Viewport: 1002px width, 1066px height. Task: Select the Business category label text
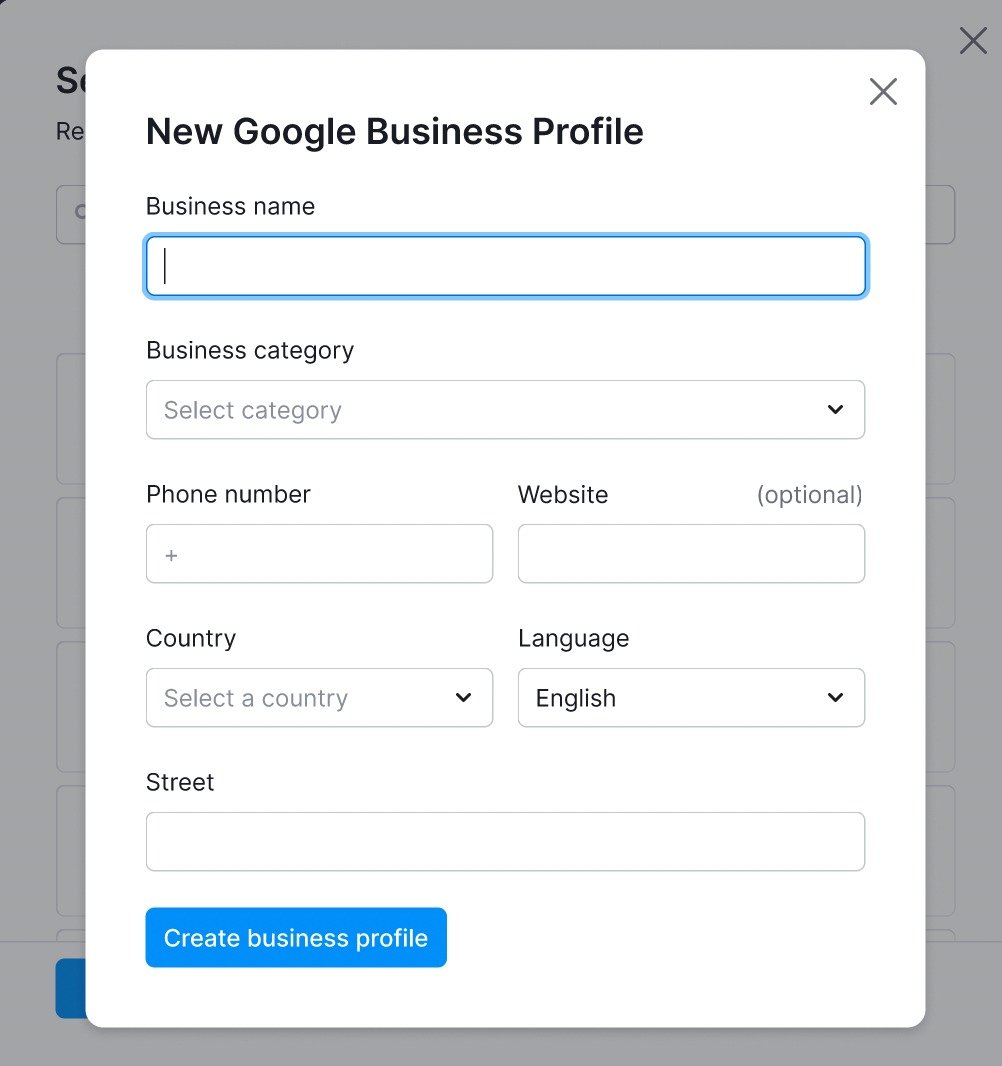coord(250,350)
